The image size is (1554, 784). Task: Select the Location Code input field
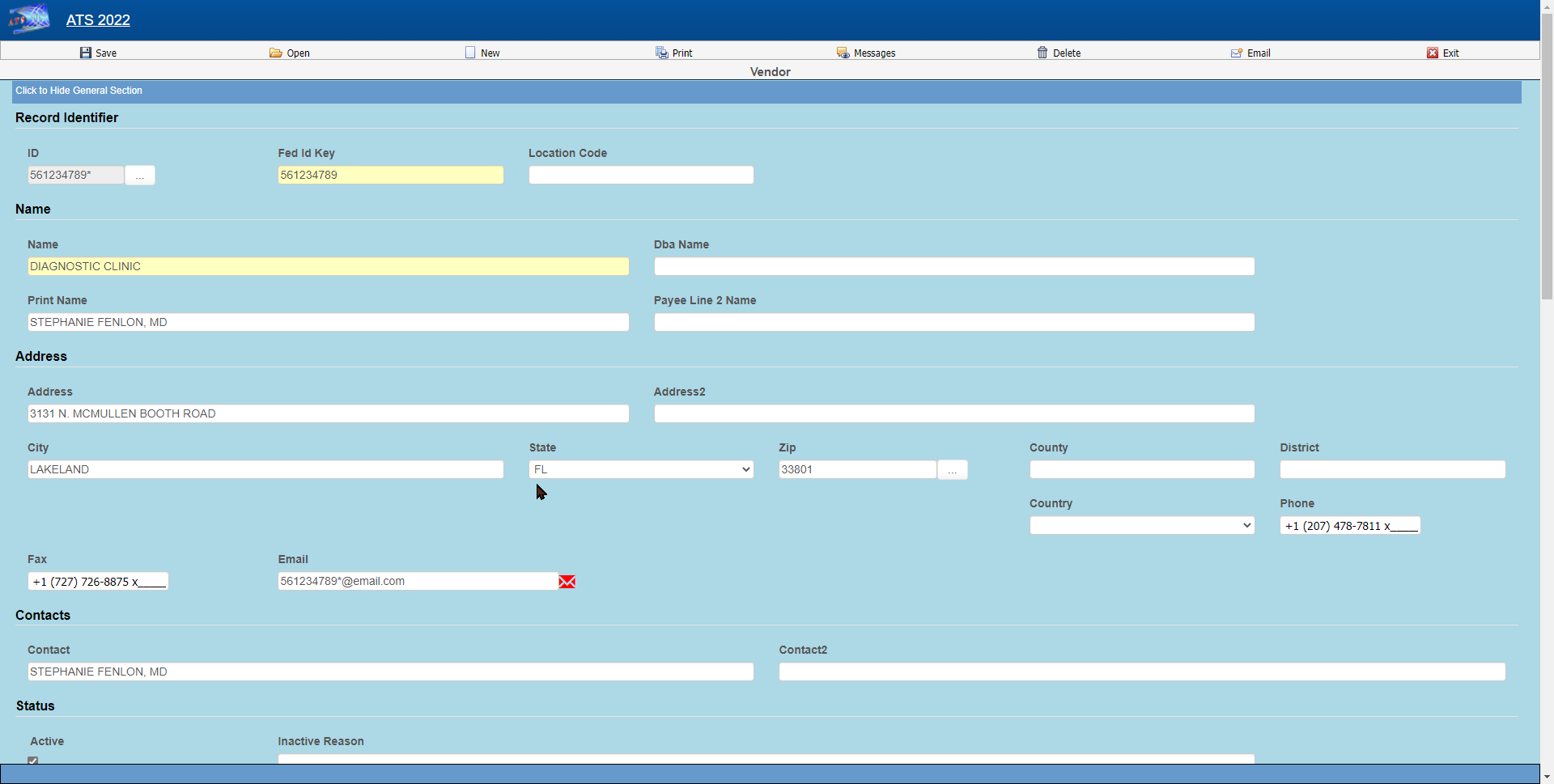click(x=640, y=175)
